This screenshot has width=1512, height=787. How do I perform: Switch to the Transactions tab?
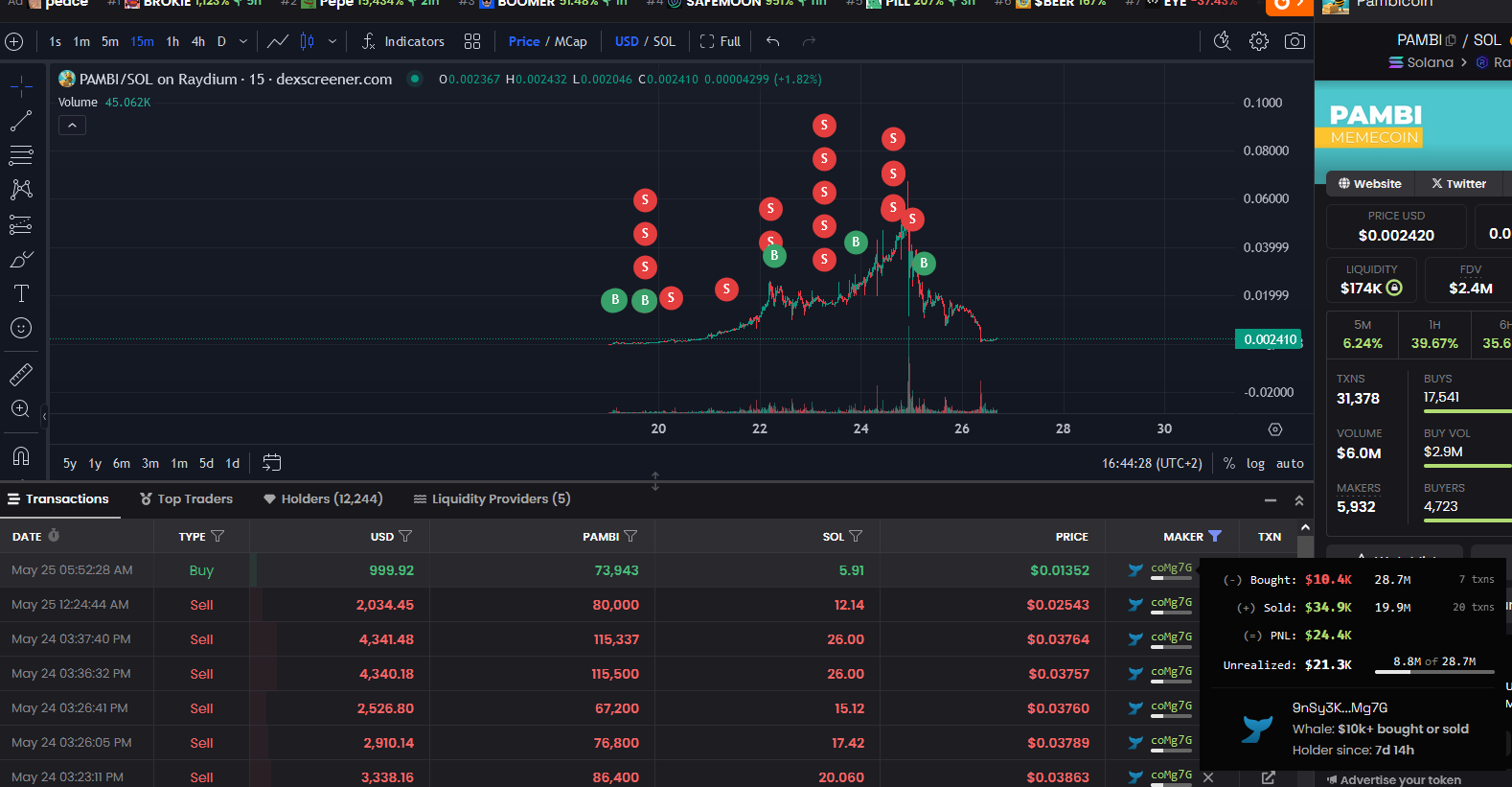[58, 498]
